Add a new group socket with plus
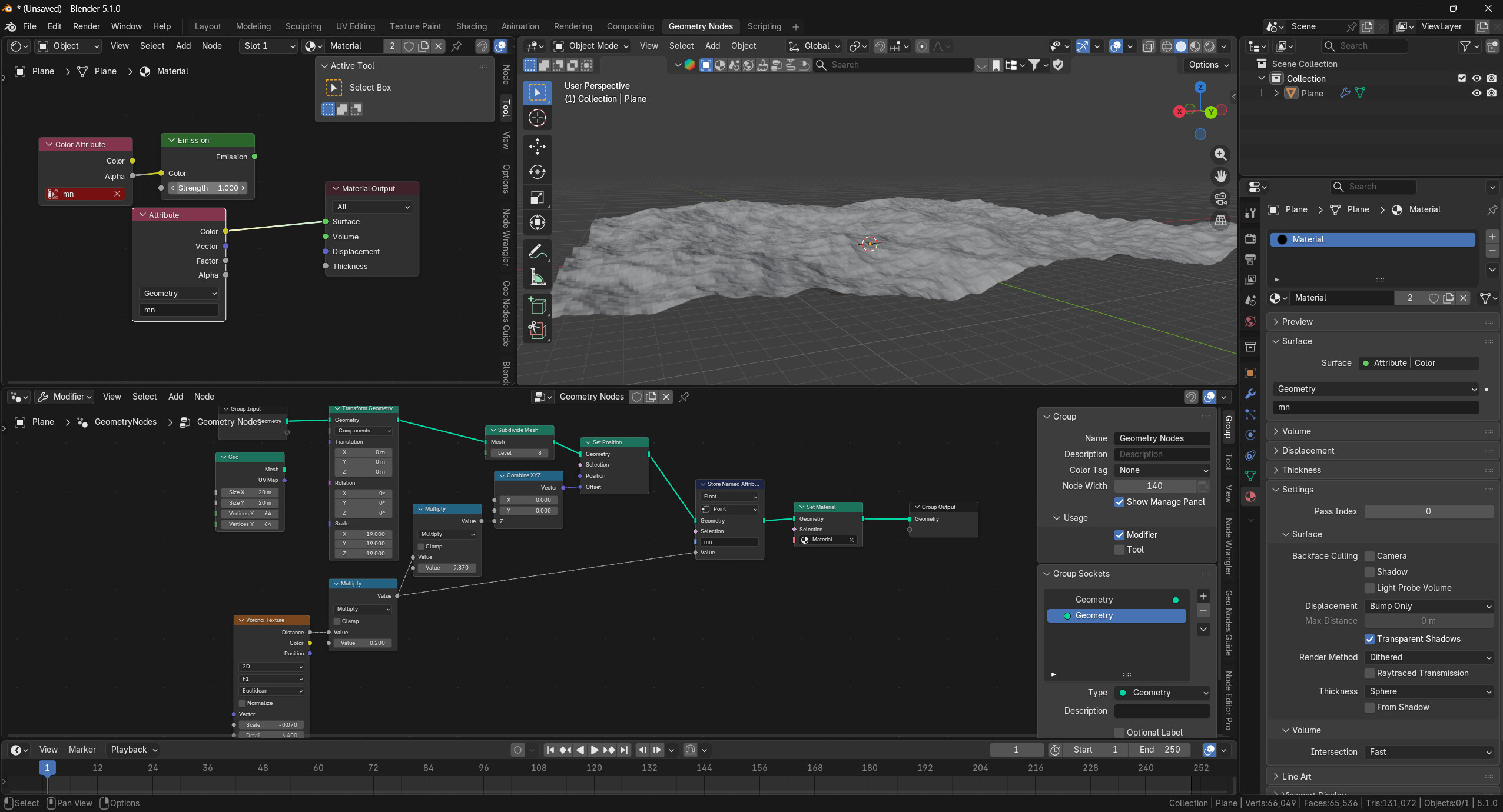1503x812 pixels. pyautogui.click(x=1203, y=596)
